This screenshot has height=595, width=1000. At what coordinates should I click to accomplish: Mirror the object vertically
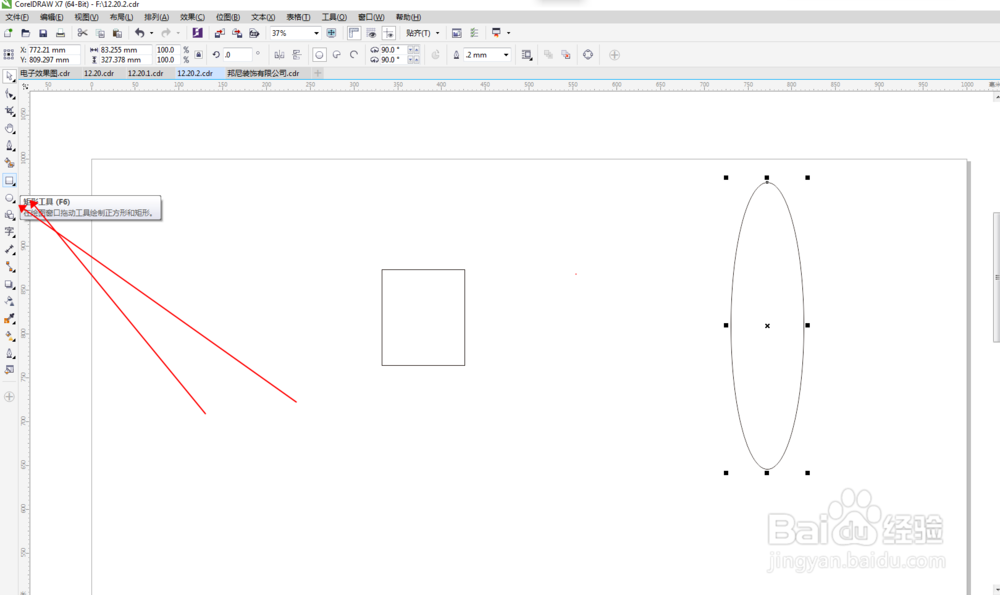click(297, 55)
